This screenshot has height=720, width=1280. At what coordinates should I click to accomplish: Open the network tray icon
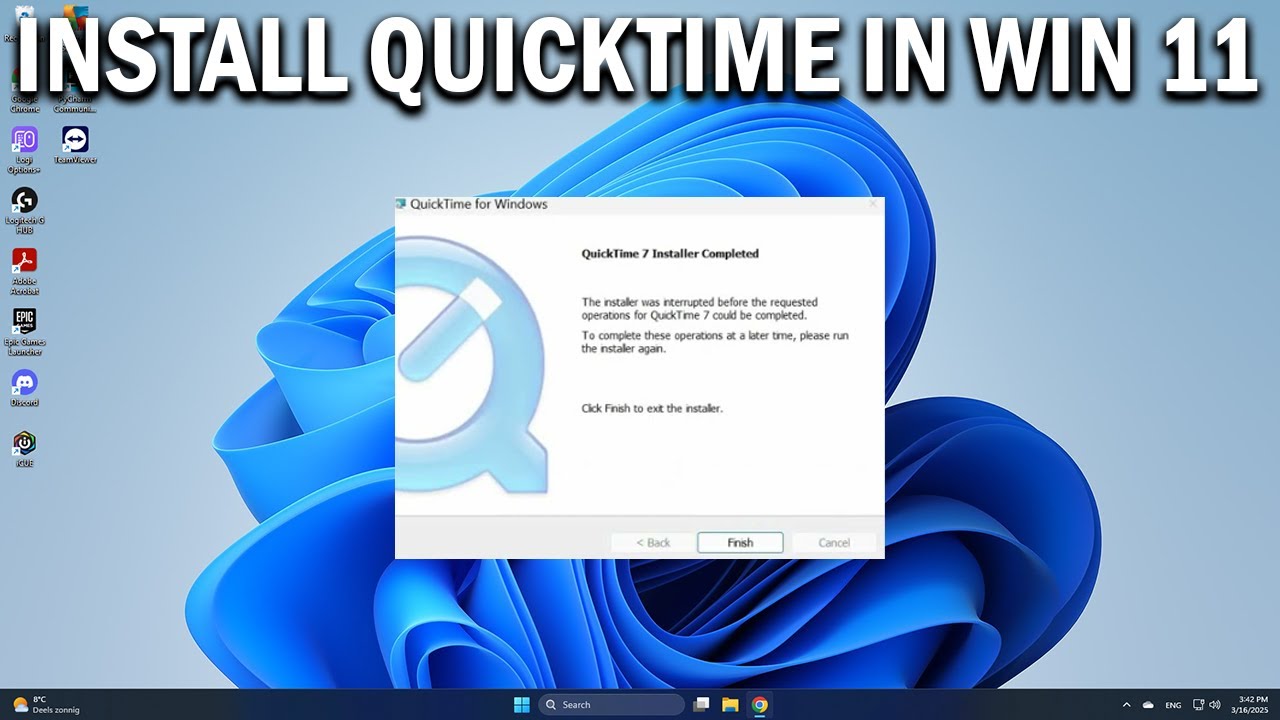pyautogui.click(x=1199, y=705)
